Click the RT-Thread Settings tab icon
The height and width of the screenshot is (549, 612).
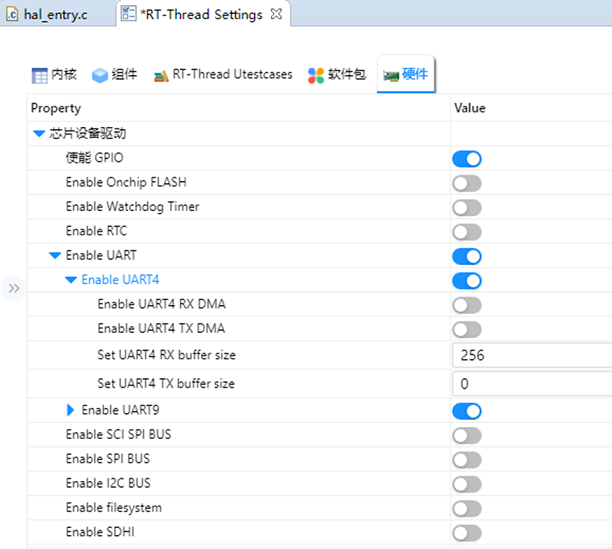(x=128, y=14)
